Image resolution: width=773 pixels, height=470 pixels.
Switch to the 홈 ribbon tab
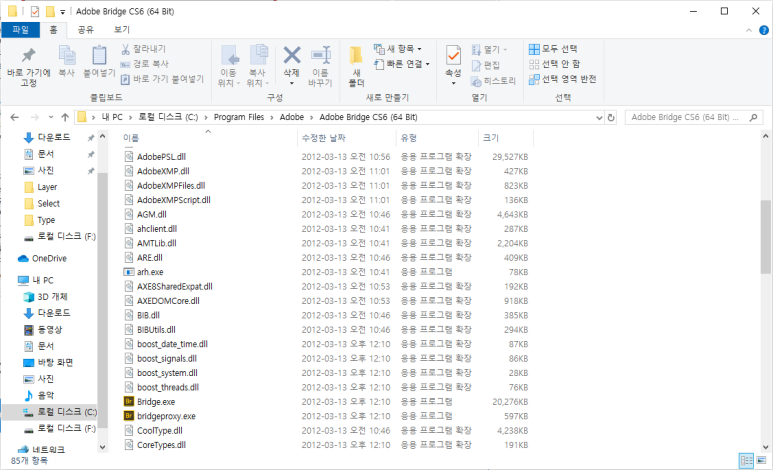coord(53,30)
